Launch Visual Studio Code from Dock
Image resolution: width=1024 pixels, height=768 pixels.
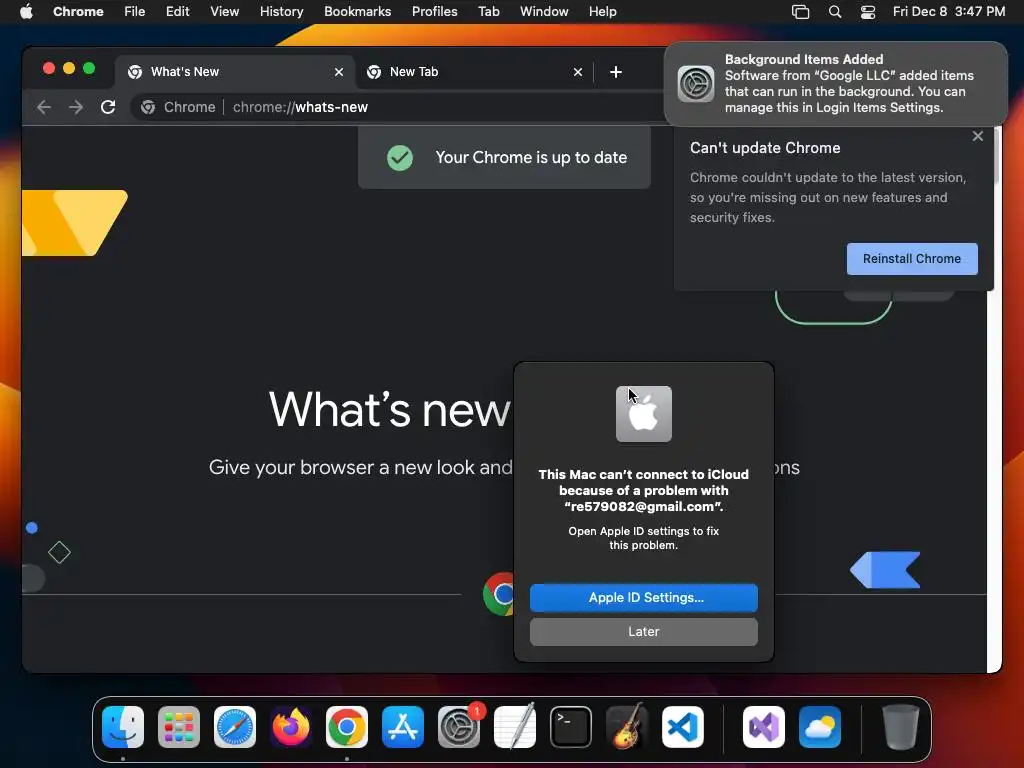(x=683, y=726)
